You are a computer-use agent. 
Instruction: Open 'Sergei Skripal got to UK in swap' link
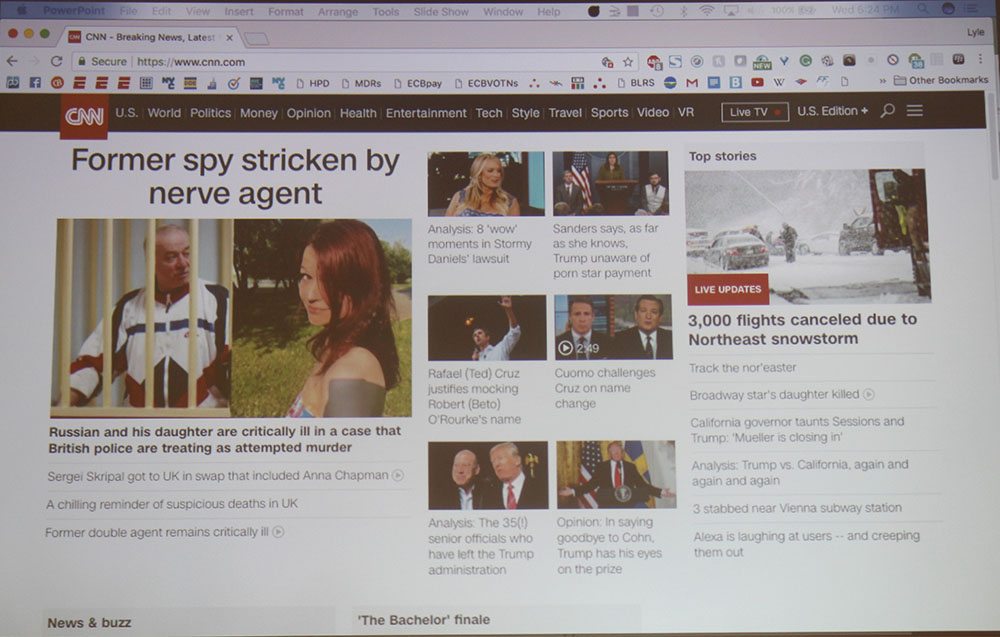[217, 476]
